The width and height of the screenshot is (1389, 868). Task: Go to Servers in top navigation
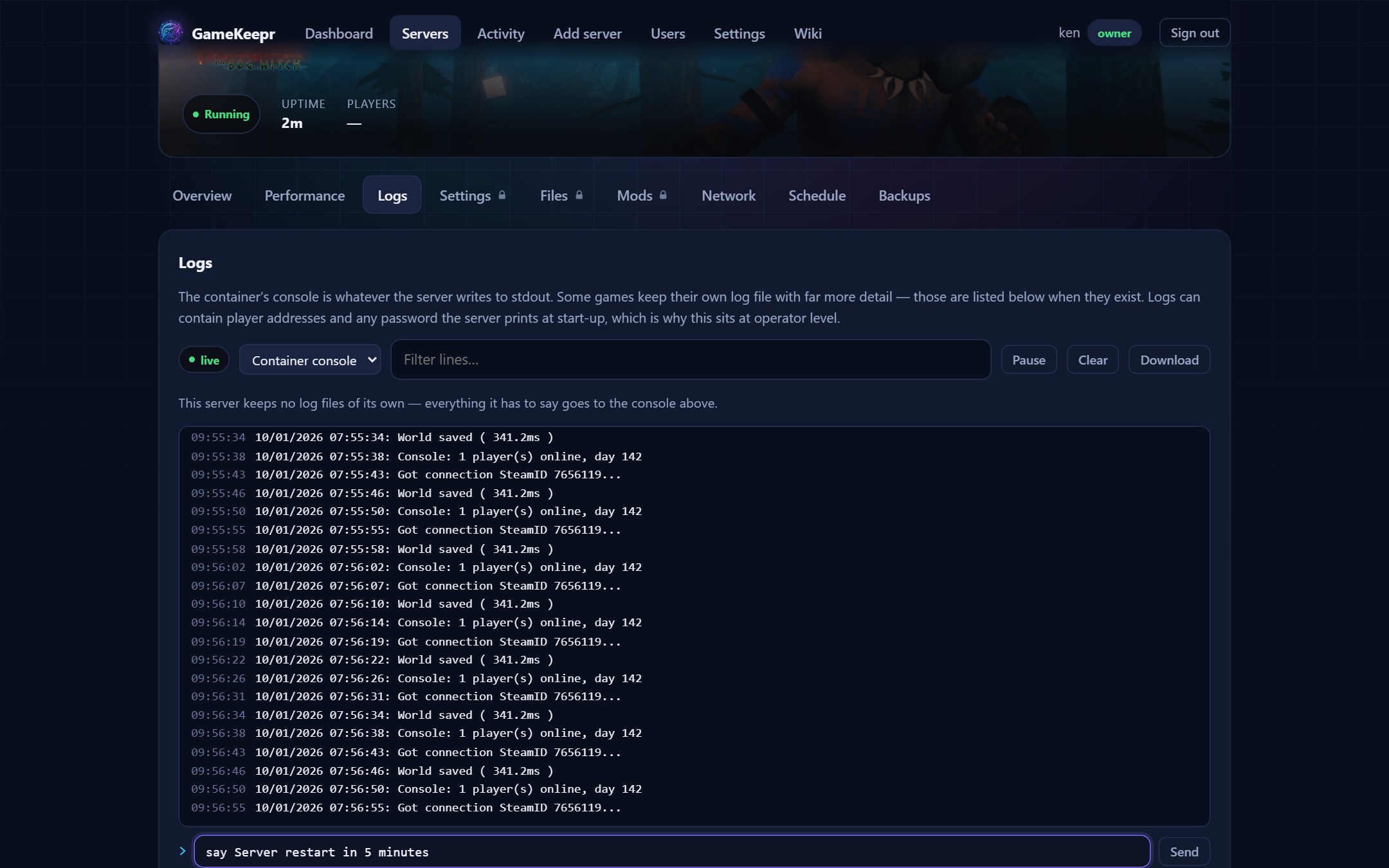(425, 33)
